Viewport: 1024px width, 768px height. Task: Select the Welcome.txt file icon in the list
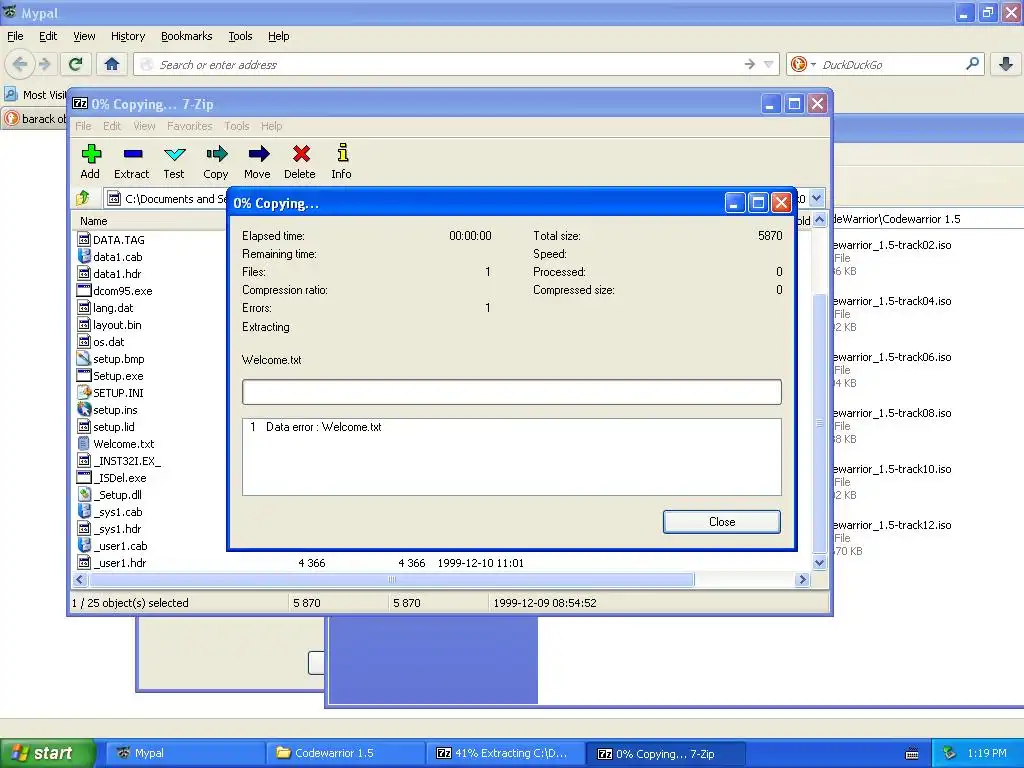coord(84,444)
